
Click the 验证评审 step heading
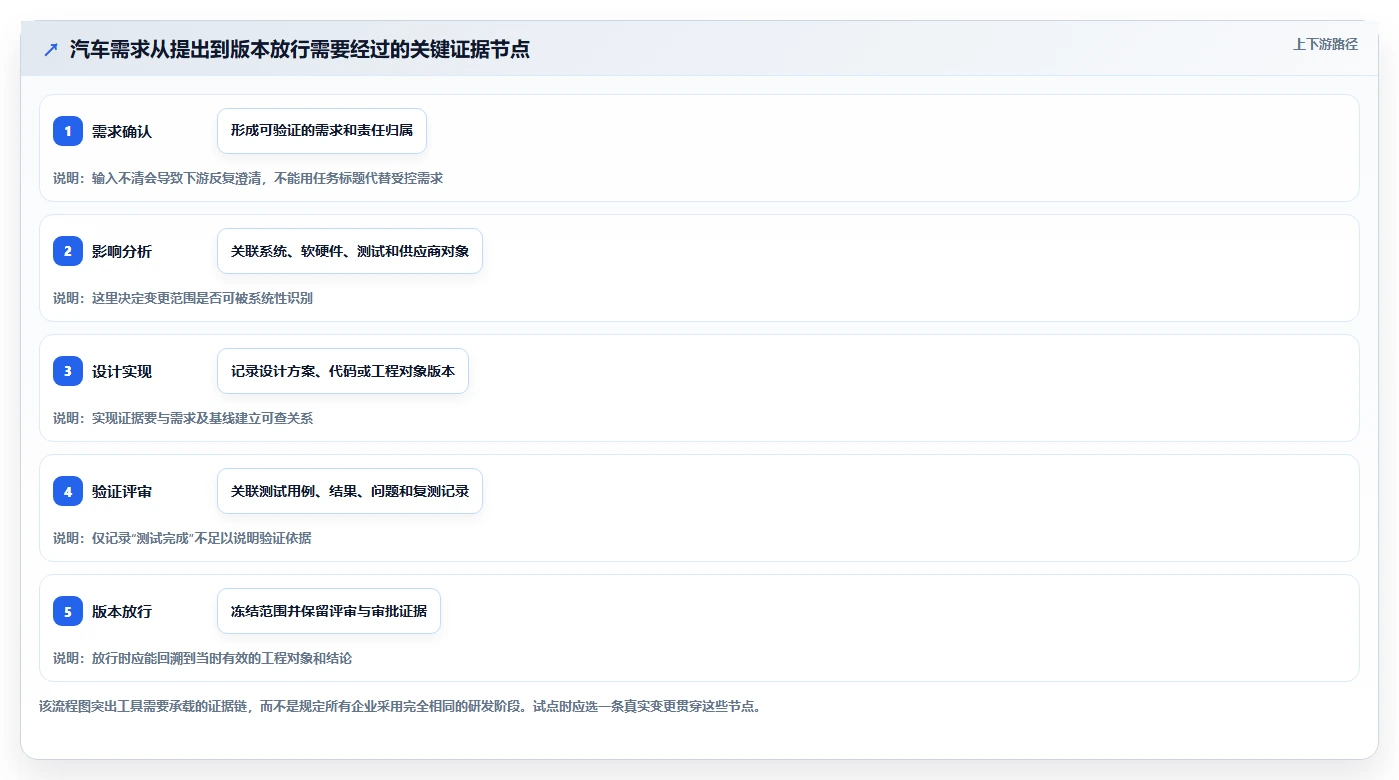pos(122,491)
